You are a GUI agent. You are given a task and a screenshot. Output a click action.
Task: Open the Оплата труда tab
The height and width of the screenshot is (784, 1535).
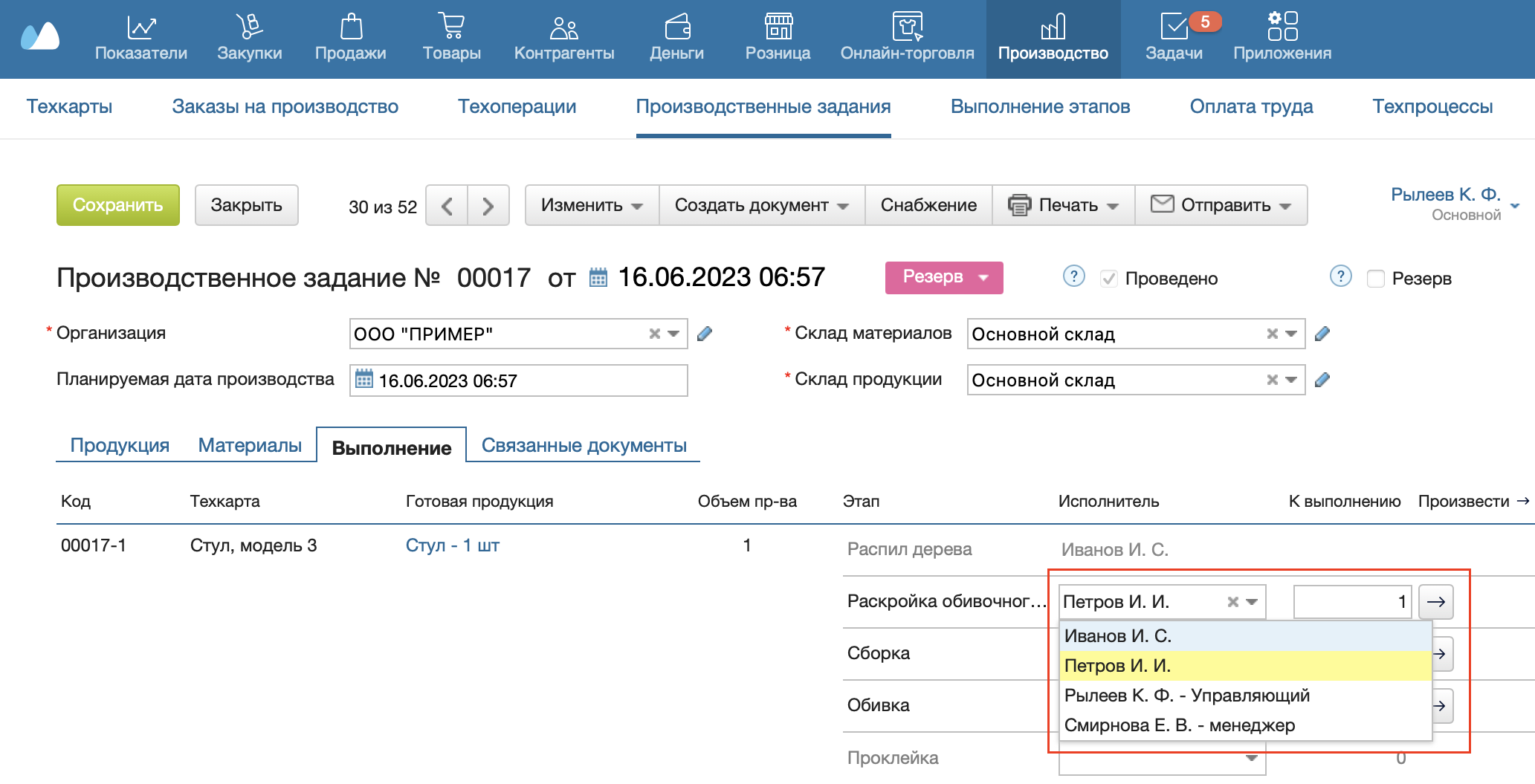[x=1251, y=106]
